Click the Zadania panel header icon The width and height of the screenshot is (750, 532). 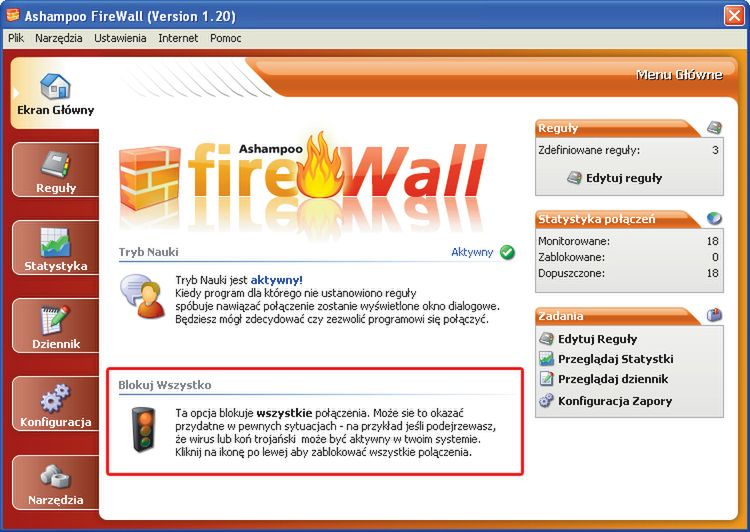pyautogui.click(x=715, y=315)
